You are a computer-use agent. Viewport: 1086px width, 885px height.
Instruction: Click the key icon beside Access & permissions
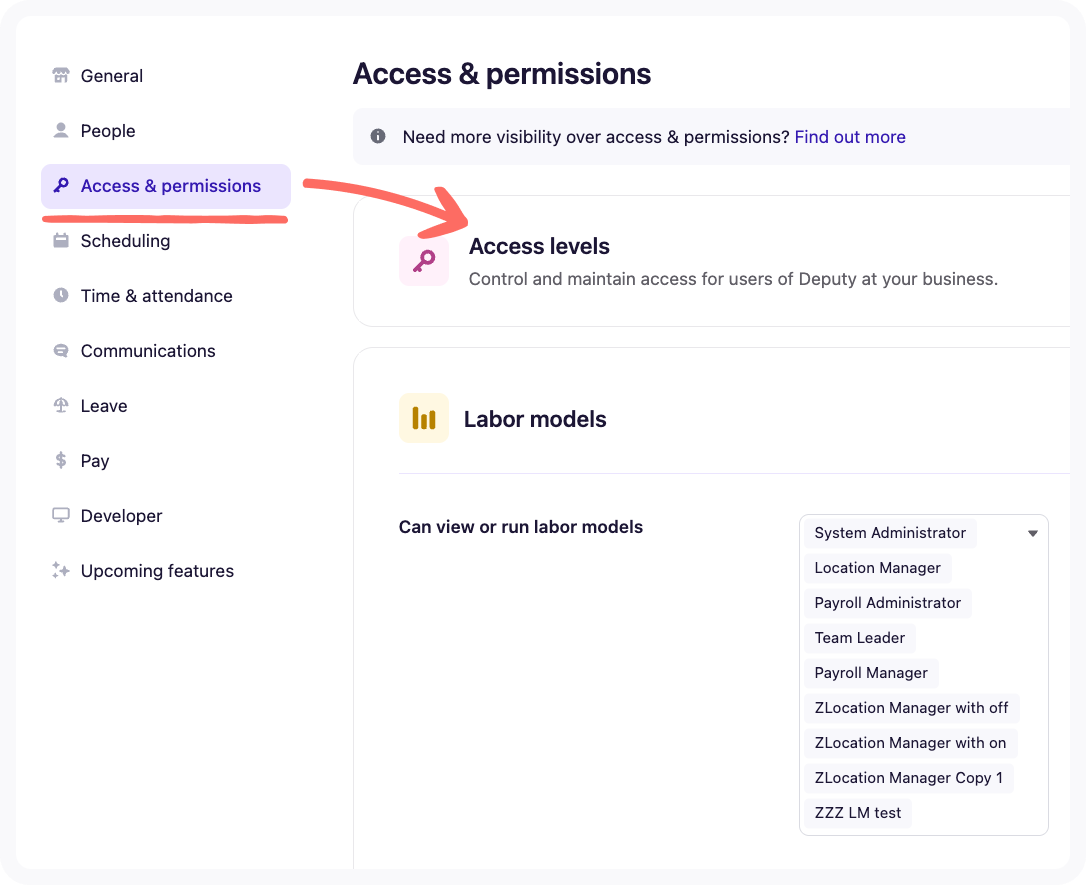[60, 186]
